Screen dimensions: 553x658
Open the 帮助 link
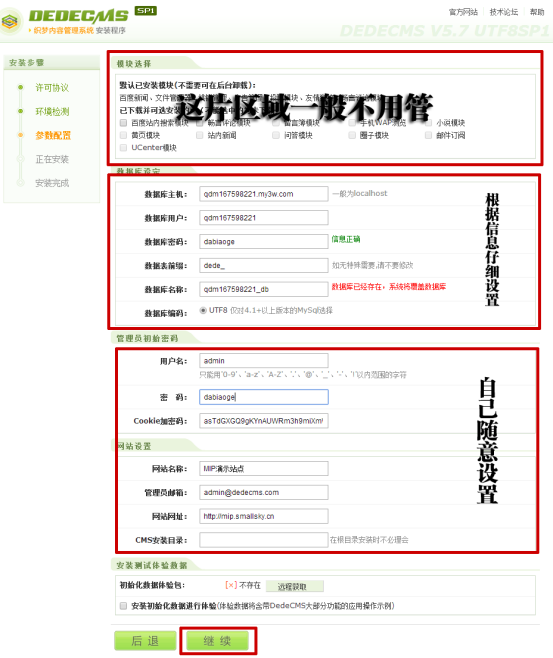pyautogui.click(x=537, y=12)
